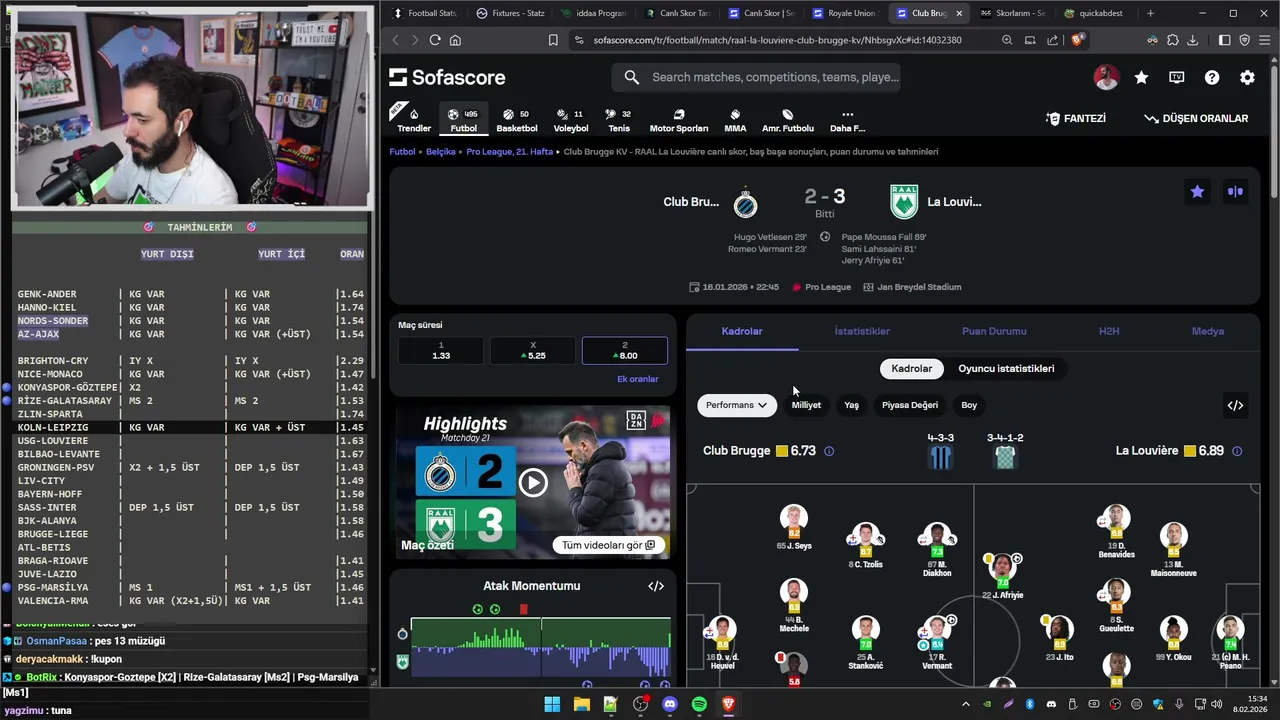Select the Trendler sport category
The image size is (1280, 720).
414,120
